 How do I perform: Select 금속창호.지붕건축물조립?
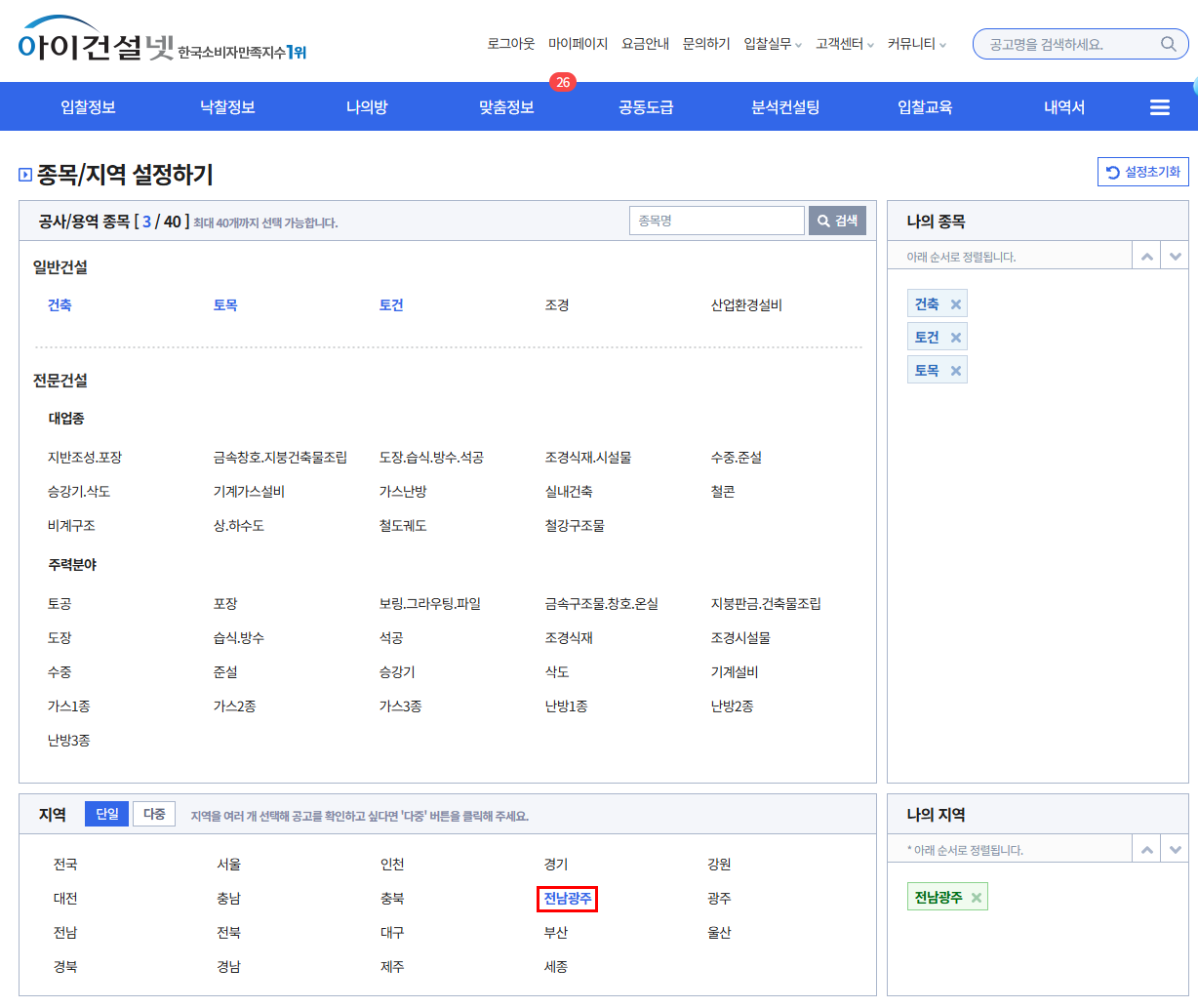[280, 458]
